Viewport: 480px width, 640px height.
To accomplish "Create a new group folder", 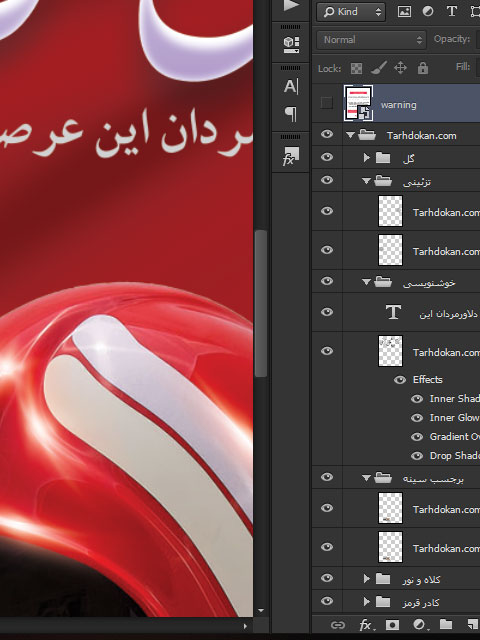I will [x=446, y=624].
